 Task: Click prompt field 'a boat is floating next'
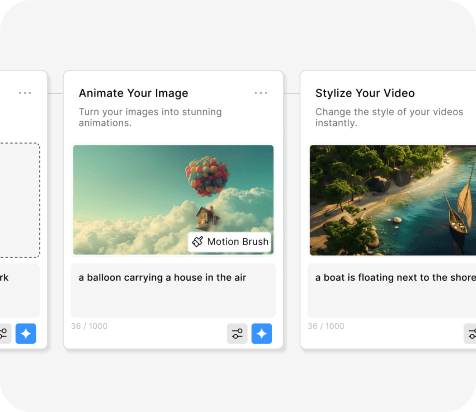[392, 290]
